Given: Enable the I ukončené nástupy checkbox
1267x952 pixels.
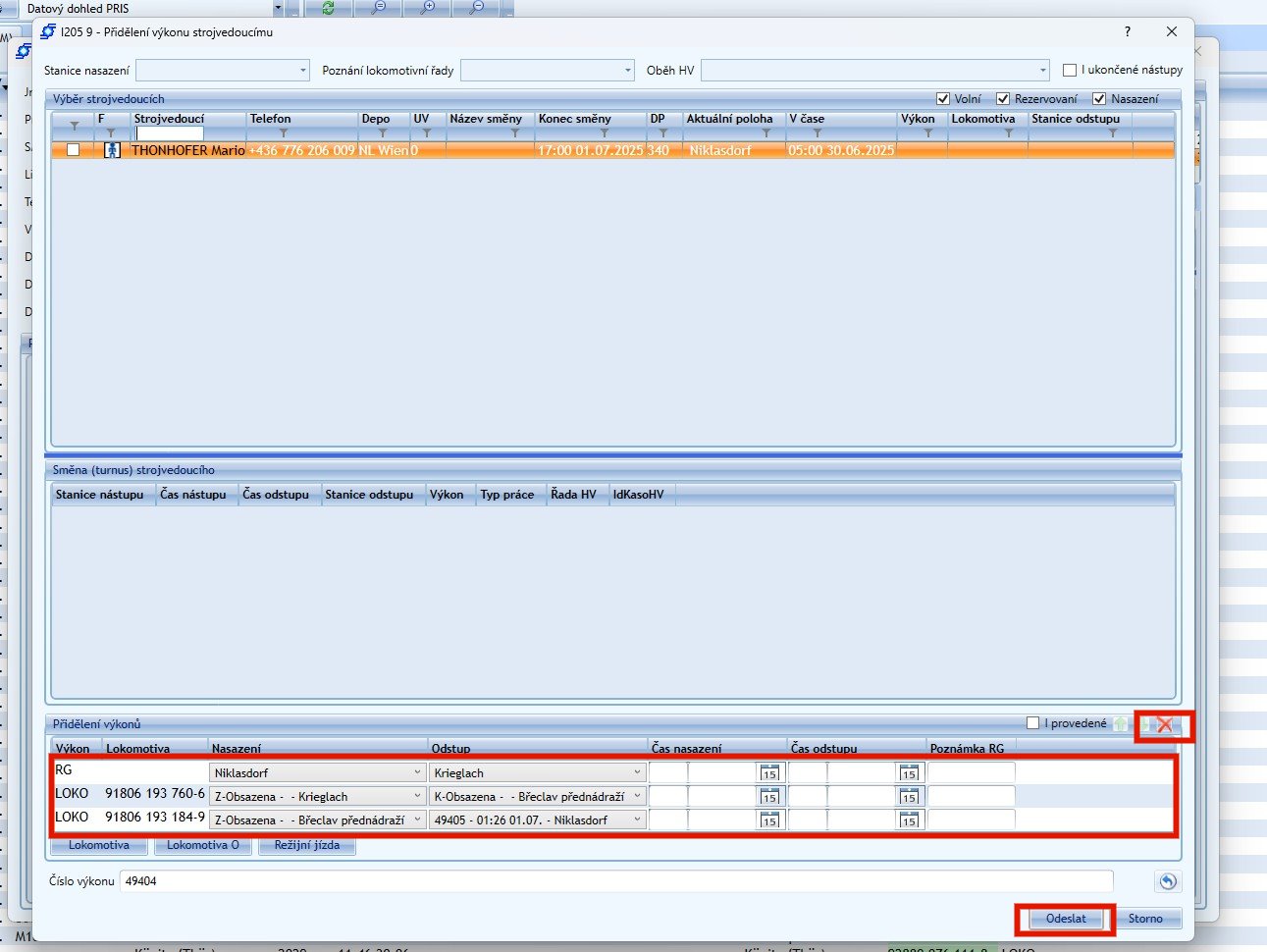Looking at the screenshot, I should pyautogui.click(x=1070, y=71).
